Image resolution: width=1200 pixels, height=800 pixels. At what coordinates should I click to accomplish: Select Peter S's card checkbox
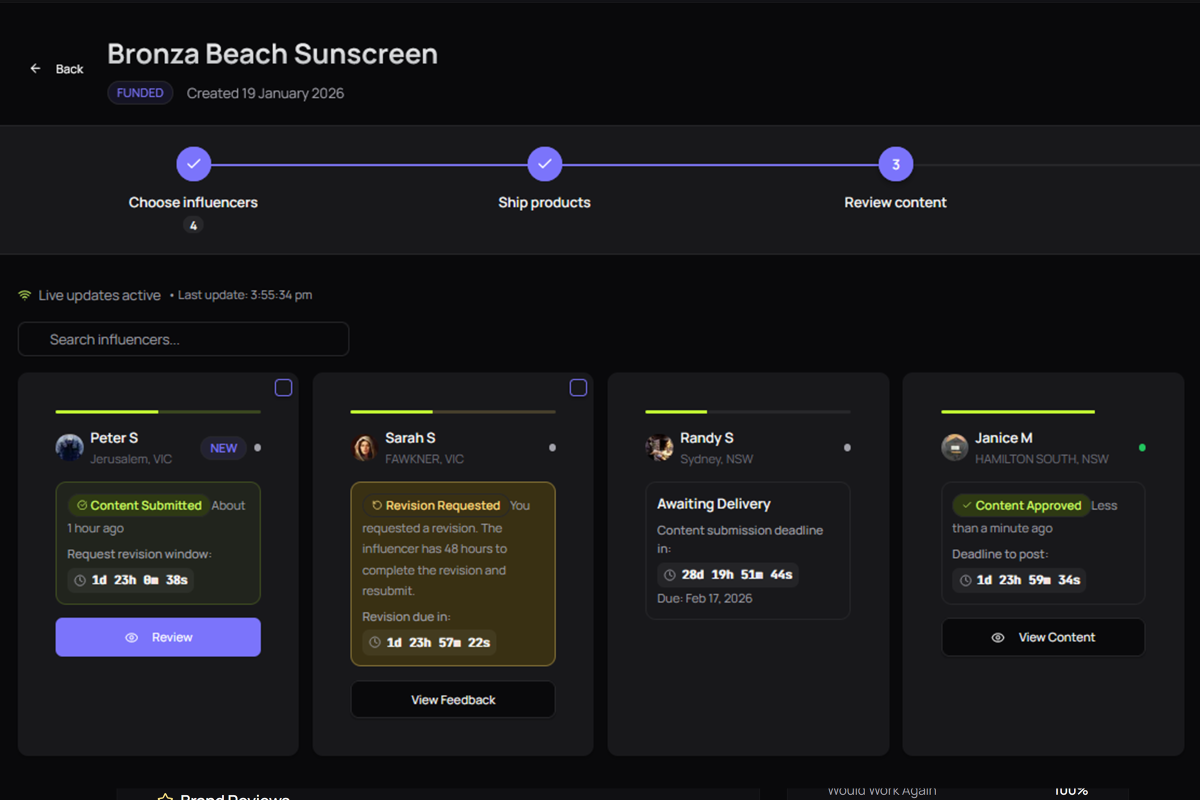(x=283, y=387)
